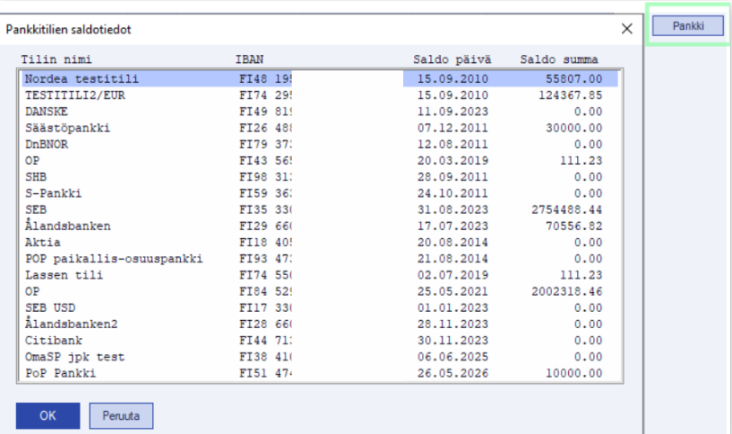Image resolution: width=732 pixels, height=434 pixels.
Task: Click the balance 30000.00
Action: click(x=574, y=128)
